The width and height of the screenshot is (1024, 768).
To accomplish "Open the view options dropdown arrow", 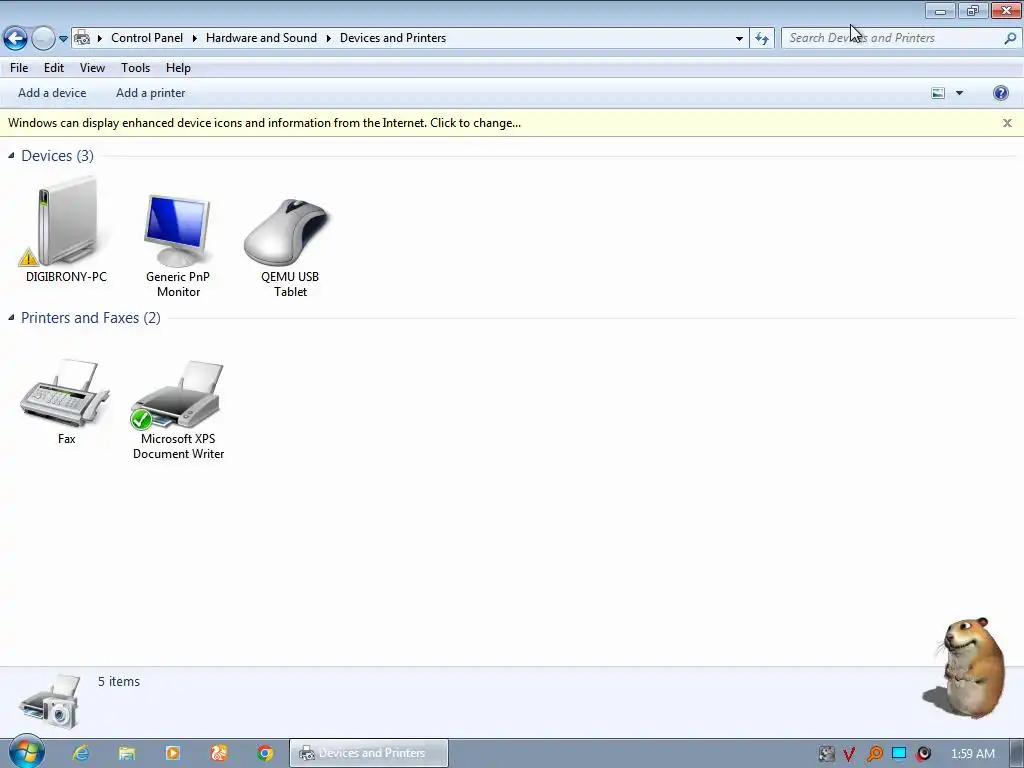I will [x=959, y=93].
